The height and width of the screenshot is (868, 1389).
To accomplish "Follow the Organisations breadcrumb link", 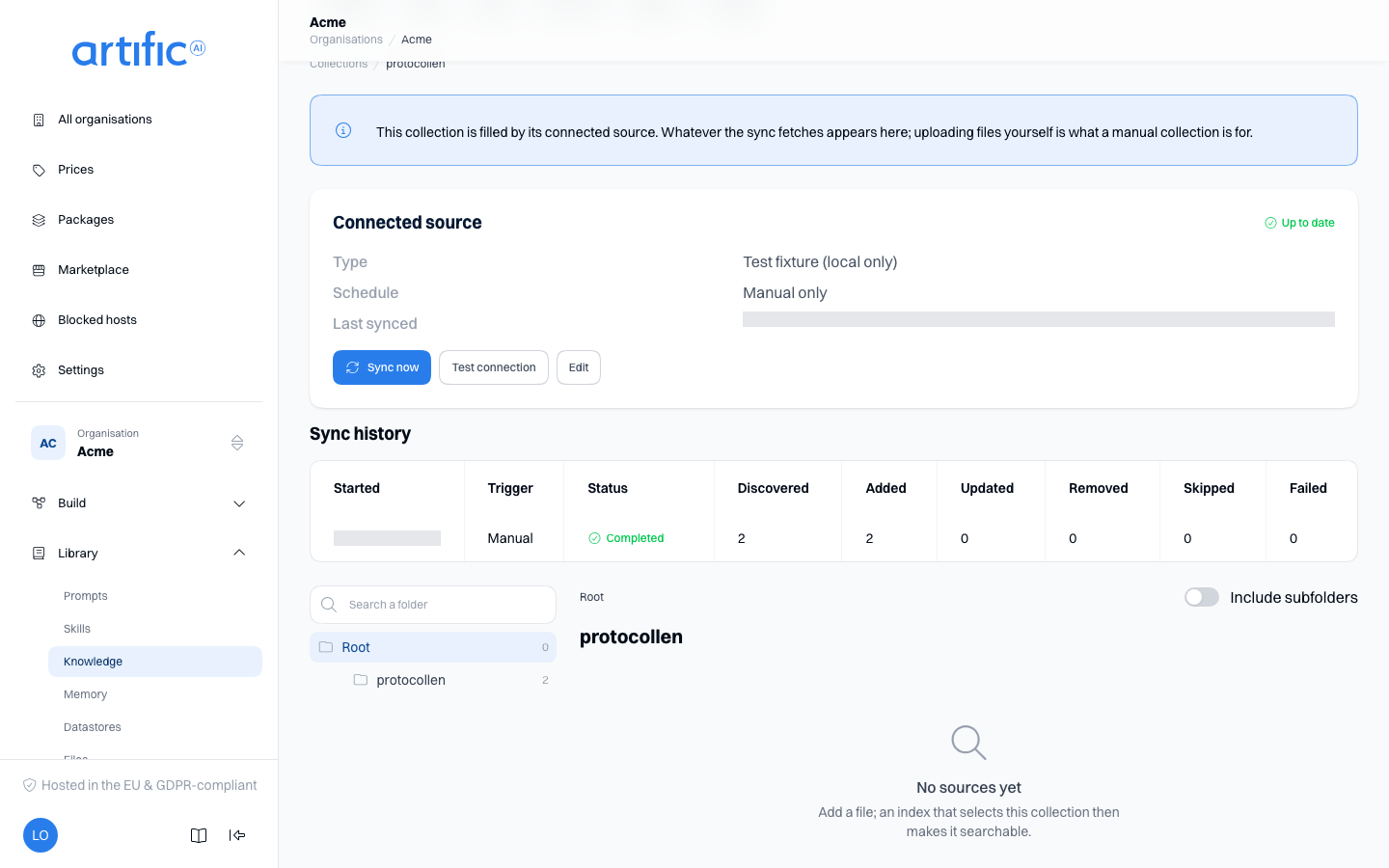I will 346,40.
